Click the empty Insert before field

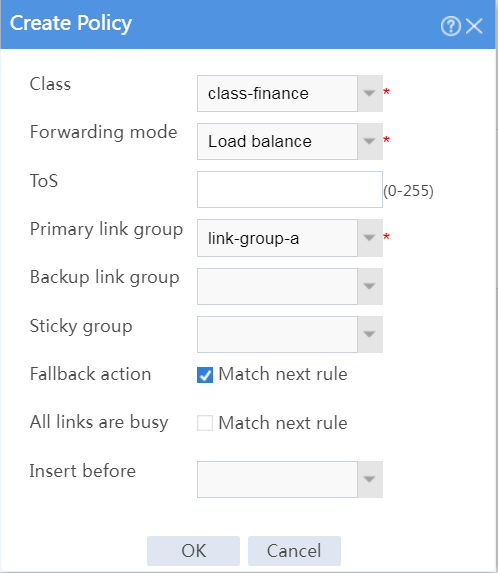[277, 479]
